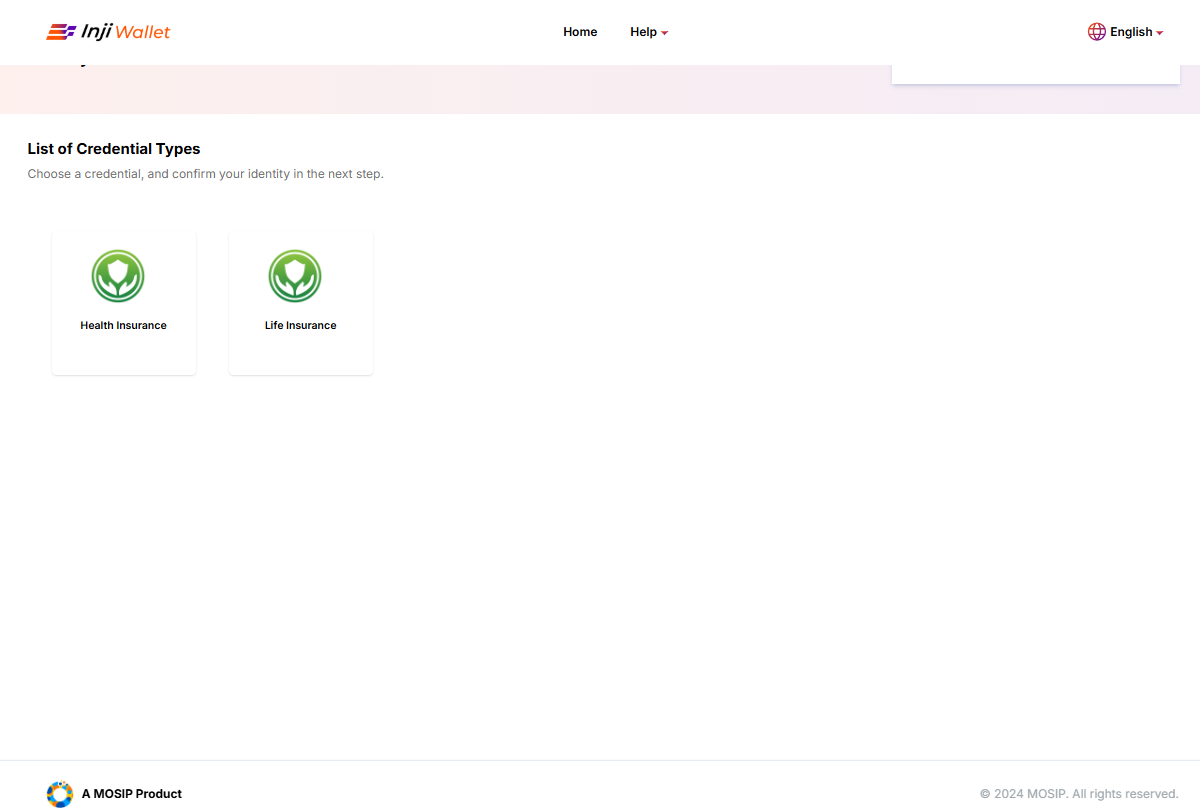Viewport: 1200px width, 811px height.
Task: Select the Health Insurance label
Action: tap(123, 325)
